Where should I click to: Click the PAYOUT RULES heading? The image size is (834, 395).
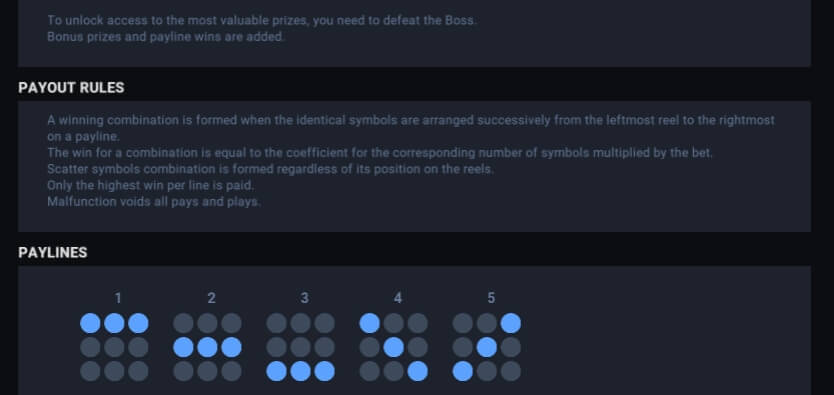point(71,88)
